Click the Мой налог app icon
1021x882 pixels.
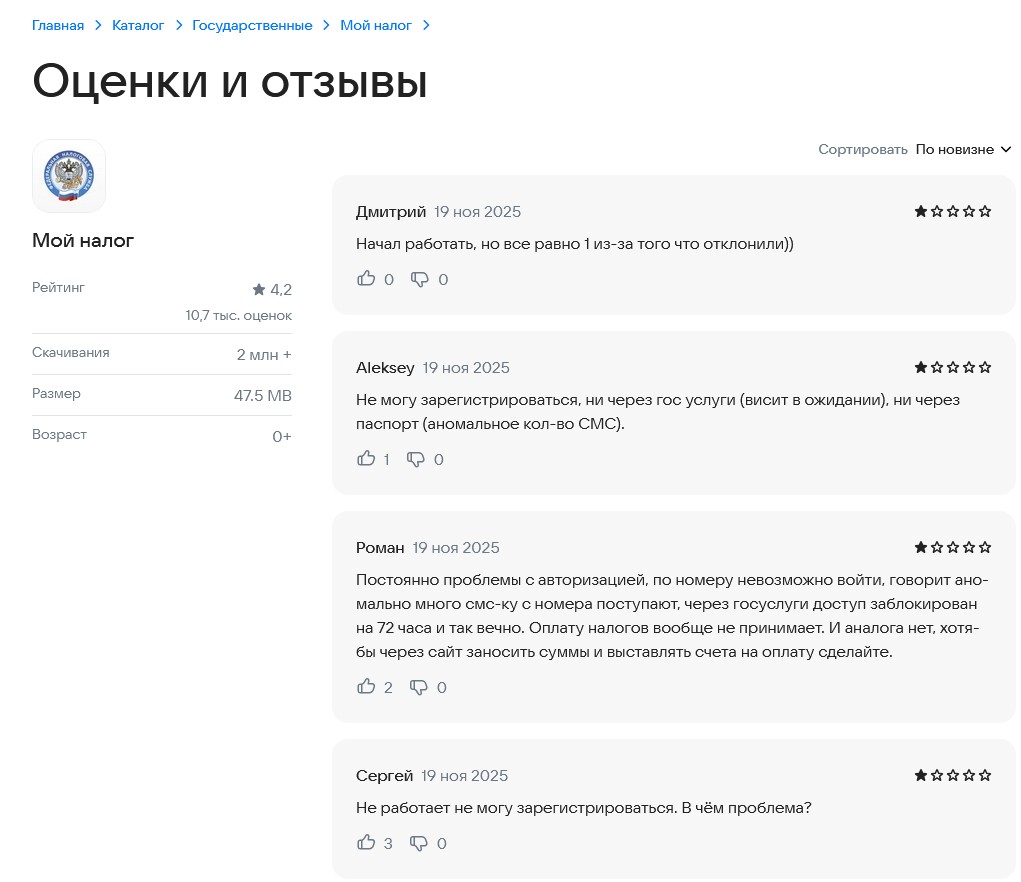click(x=69, y=176)
